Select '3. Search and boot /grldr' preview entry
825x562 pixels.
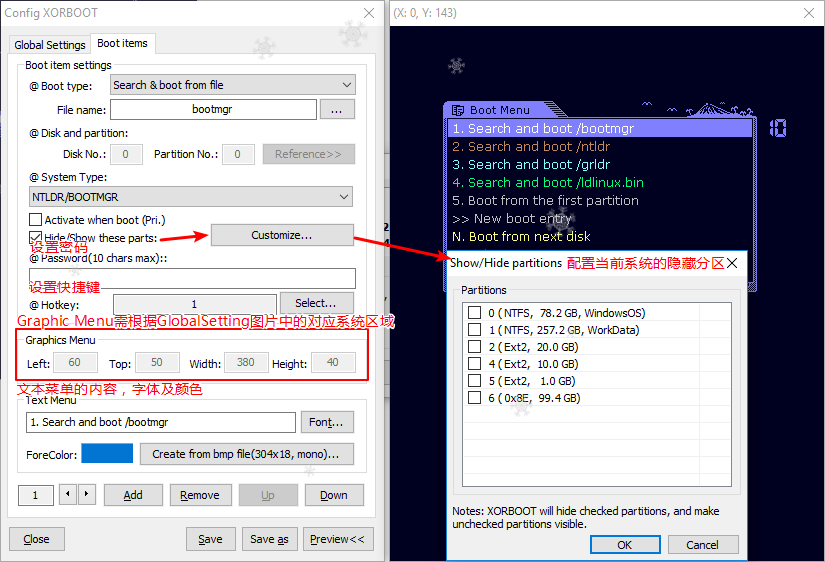600,164
